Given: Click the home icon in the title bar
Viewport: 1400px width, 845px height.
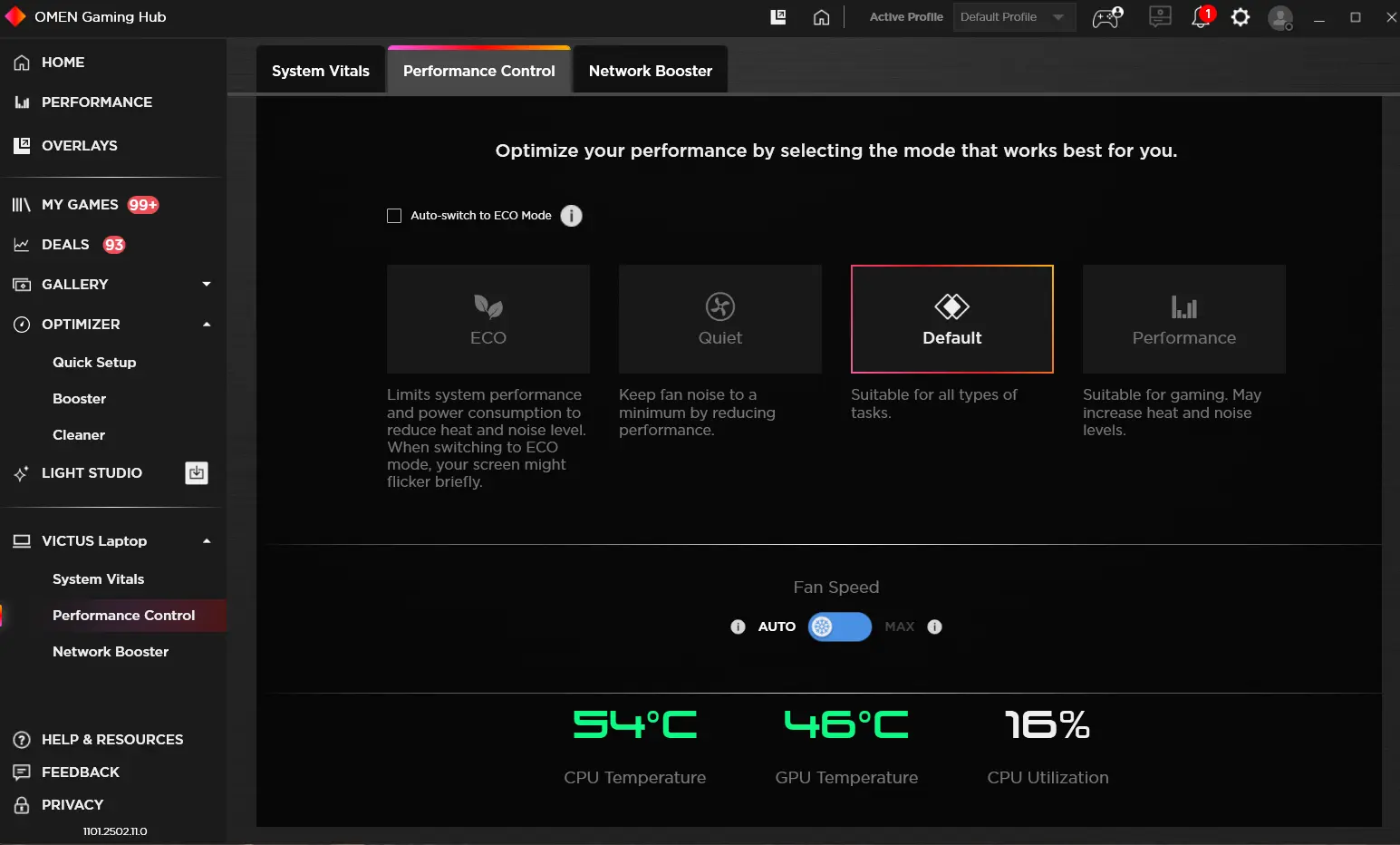Looking at the screenshot, I should coord(821,17).
